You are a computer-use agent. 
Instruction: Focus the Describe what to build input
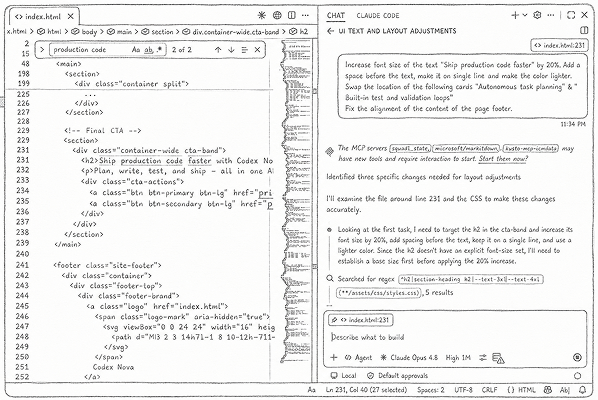pos(455,337)
